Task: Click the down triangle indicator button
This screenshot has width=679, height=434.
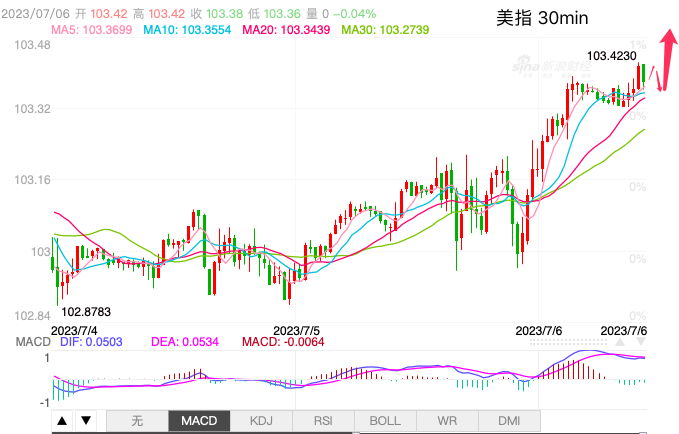Action: (86, 421)
